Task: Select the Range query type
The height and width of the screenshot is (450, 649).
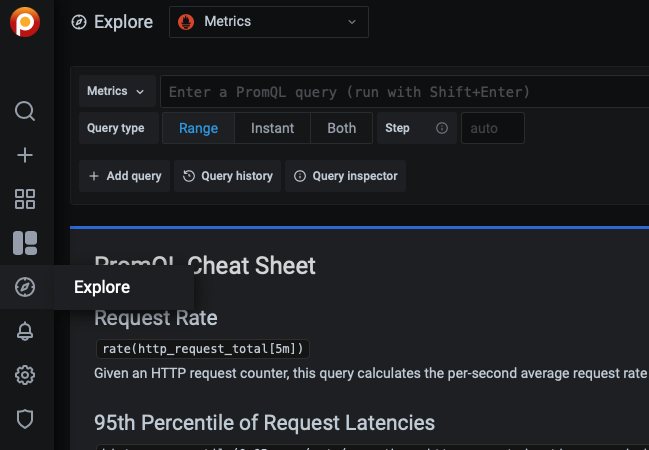Action: pos(198,129)
